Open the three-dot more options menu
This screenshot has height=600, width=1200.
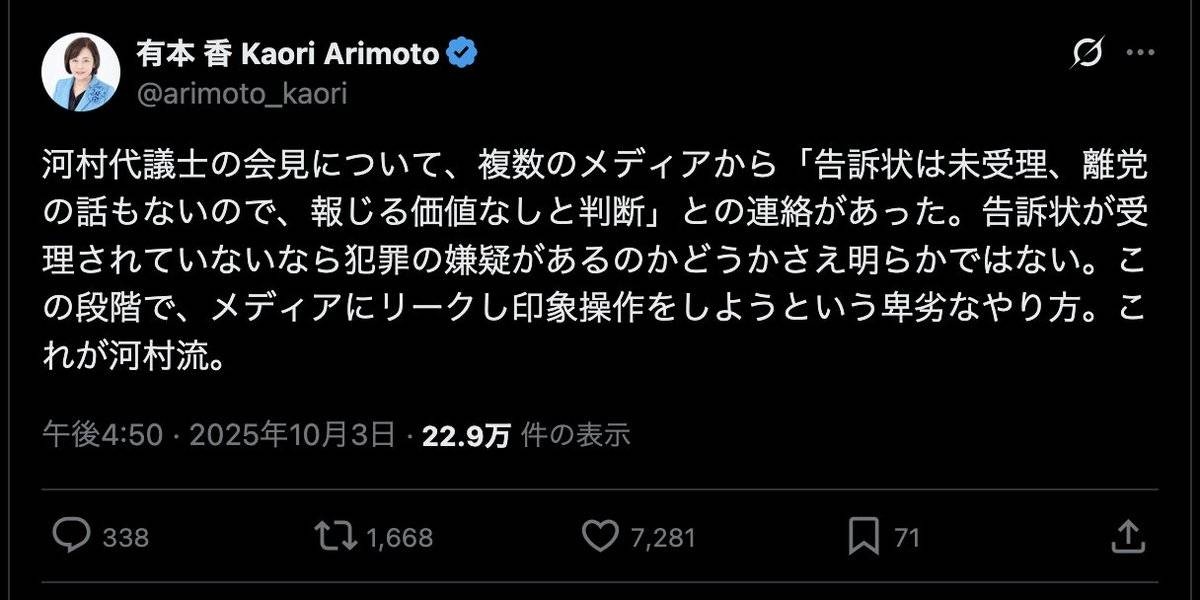tap(1141, 53)
